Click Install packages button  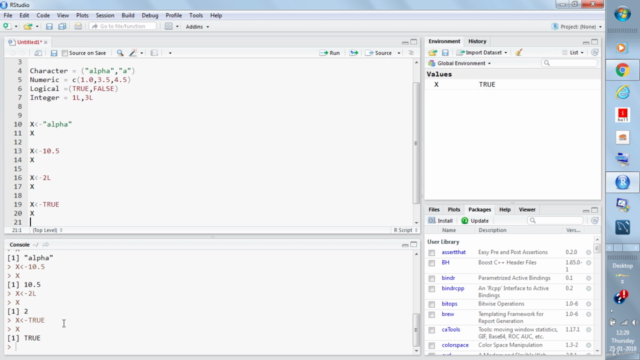point(440,220)
